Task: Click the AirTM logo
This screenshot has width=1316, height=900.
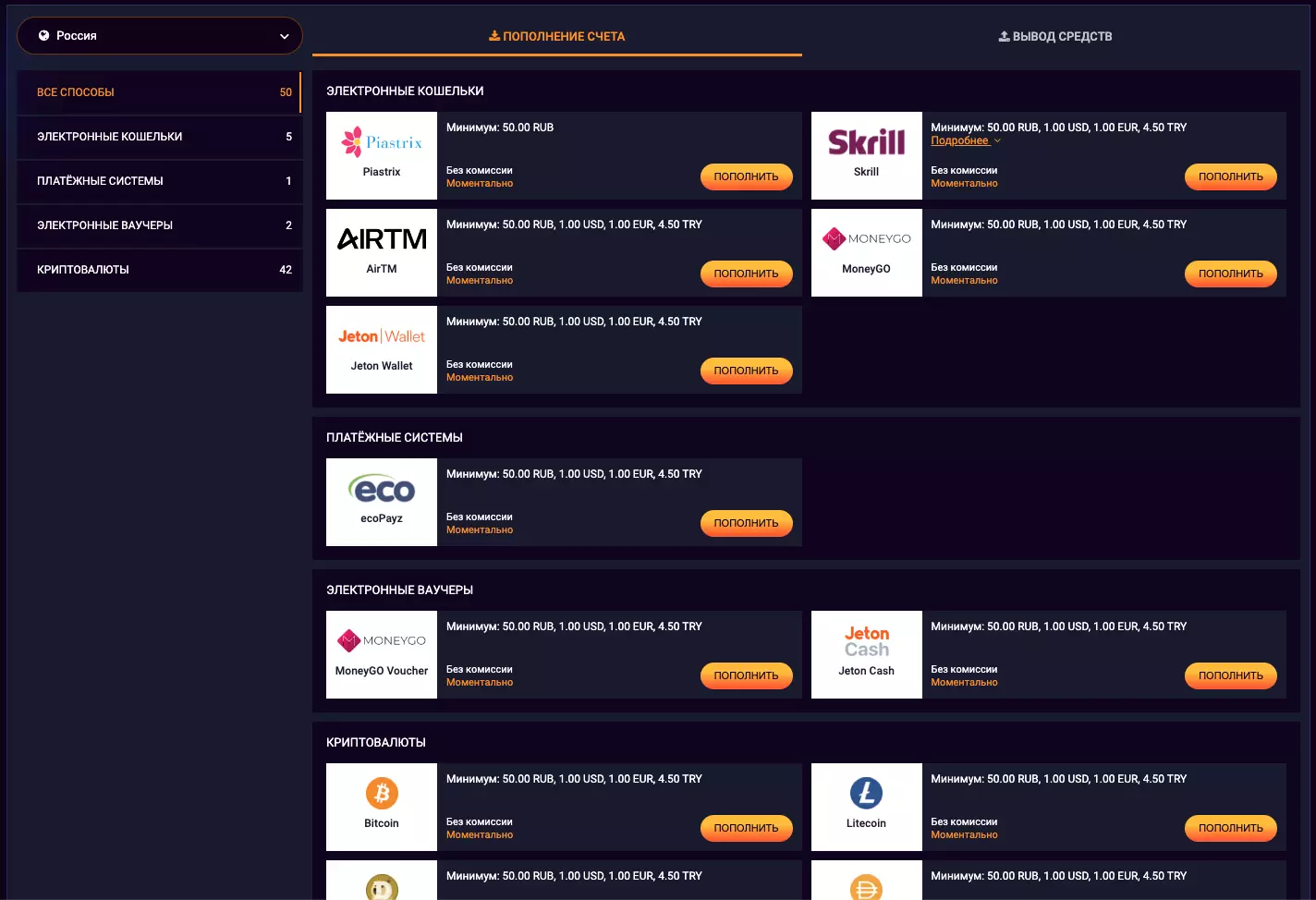Action: tap(381, 238)
